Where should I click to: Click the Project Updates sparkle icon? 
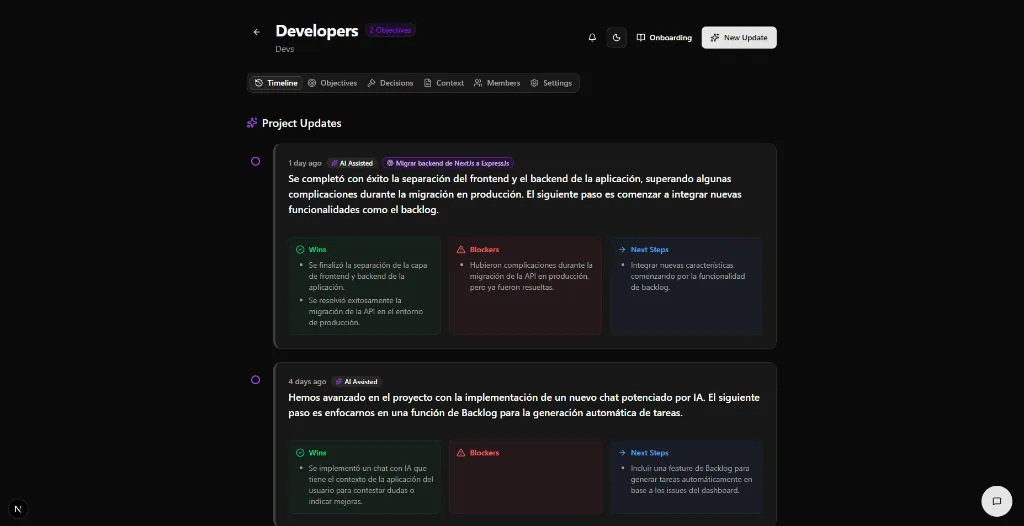pos(252,123)
